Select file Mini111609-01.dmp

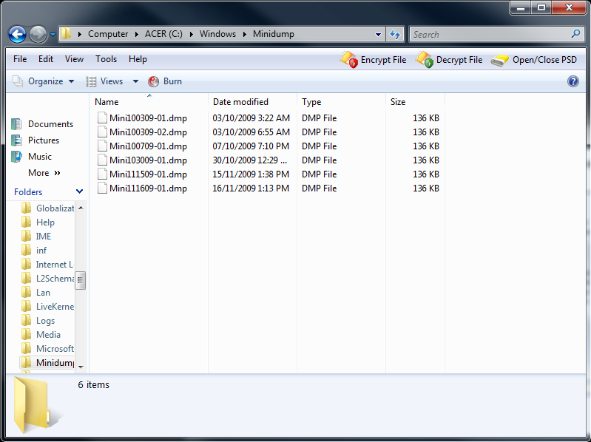148,188
